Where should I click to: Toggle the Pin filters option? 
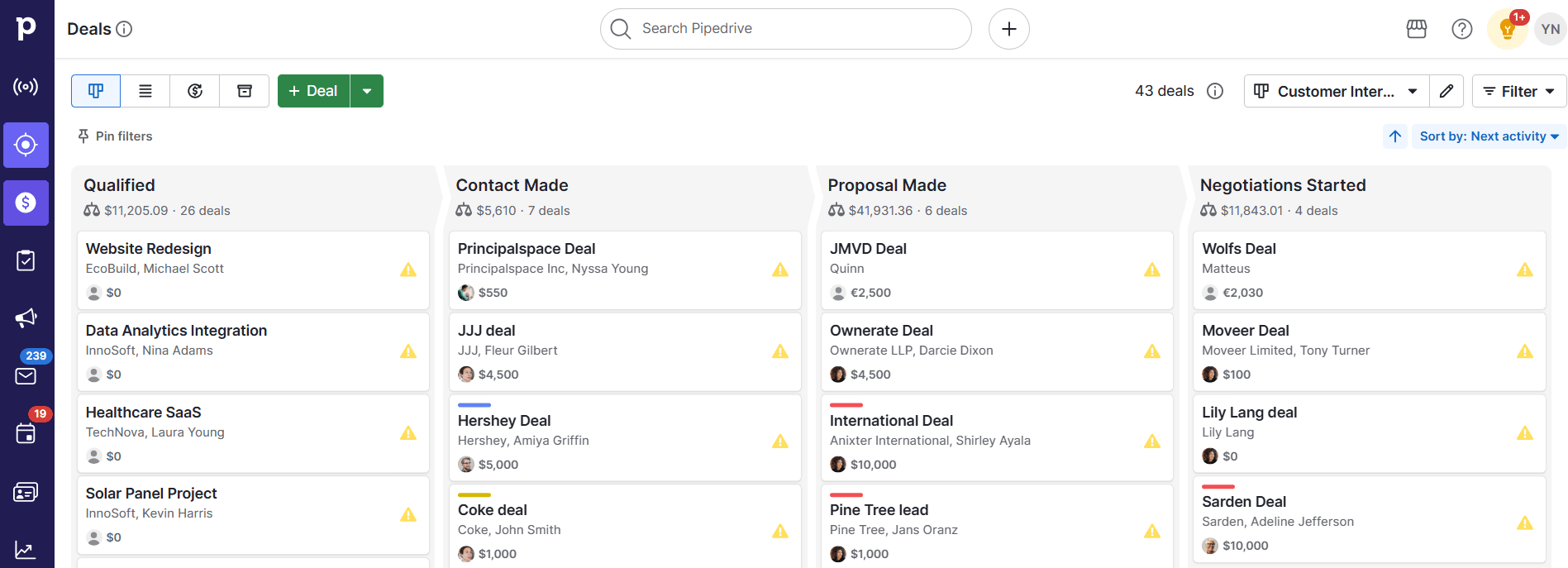tap(114, 136)
